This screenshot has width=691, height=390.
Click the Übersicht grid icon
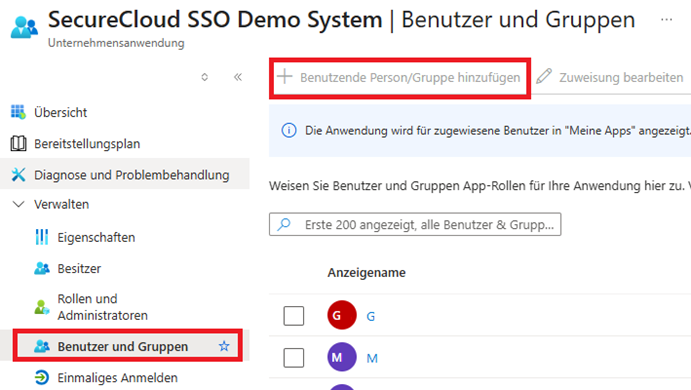pyautogui.click(x=18, y=112)
